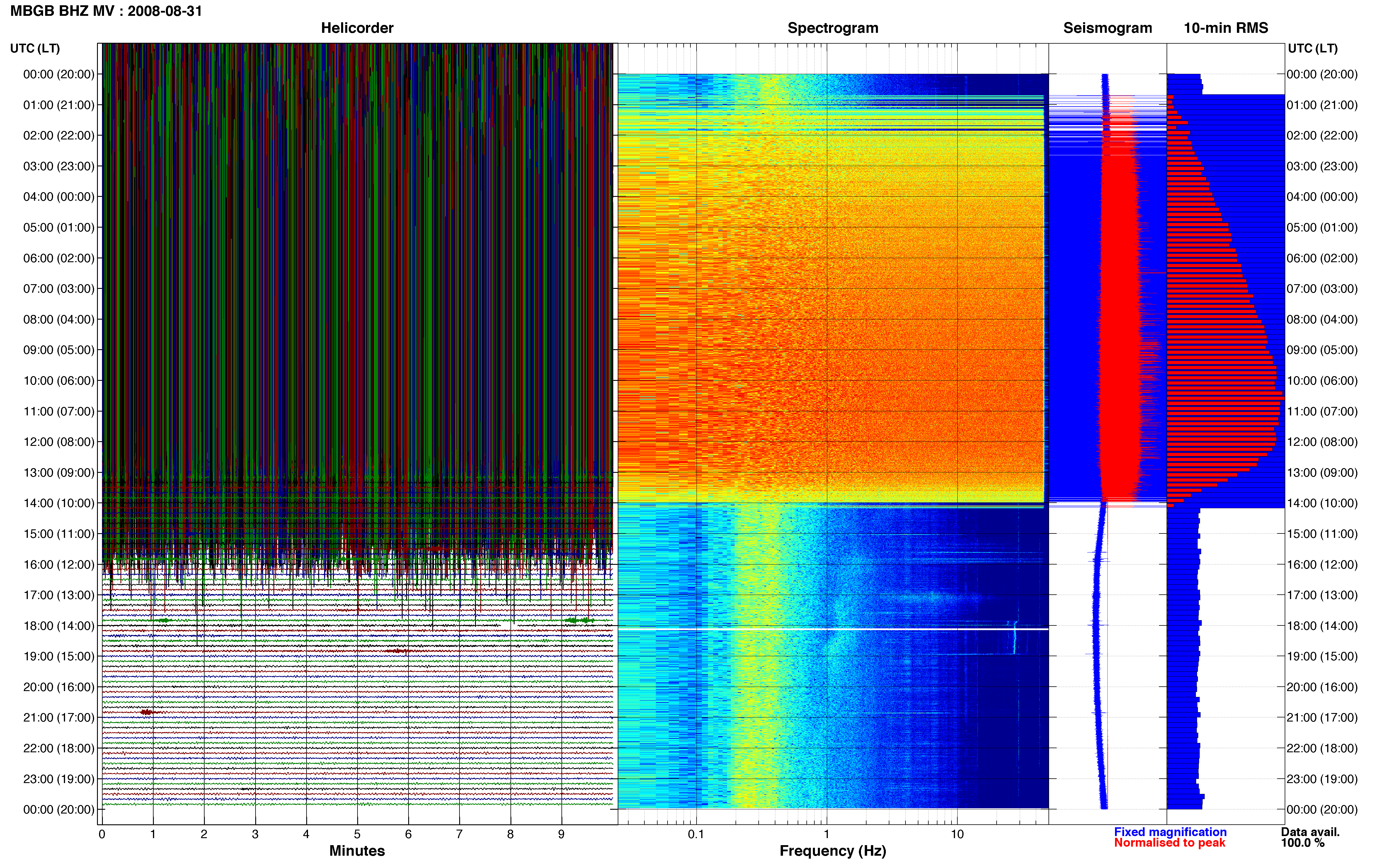Click left time label '04:00 (00:00)'
The width and height of the screenshot is (1389, 868).
(59, 197)
